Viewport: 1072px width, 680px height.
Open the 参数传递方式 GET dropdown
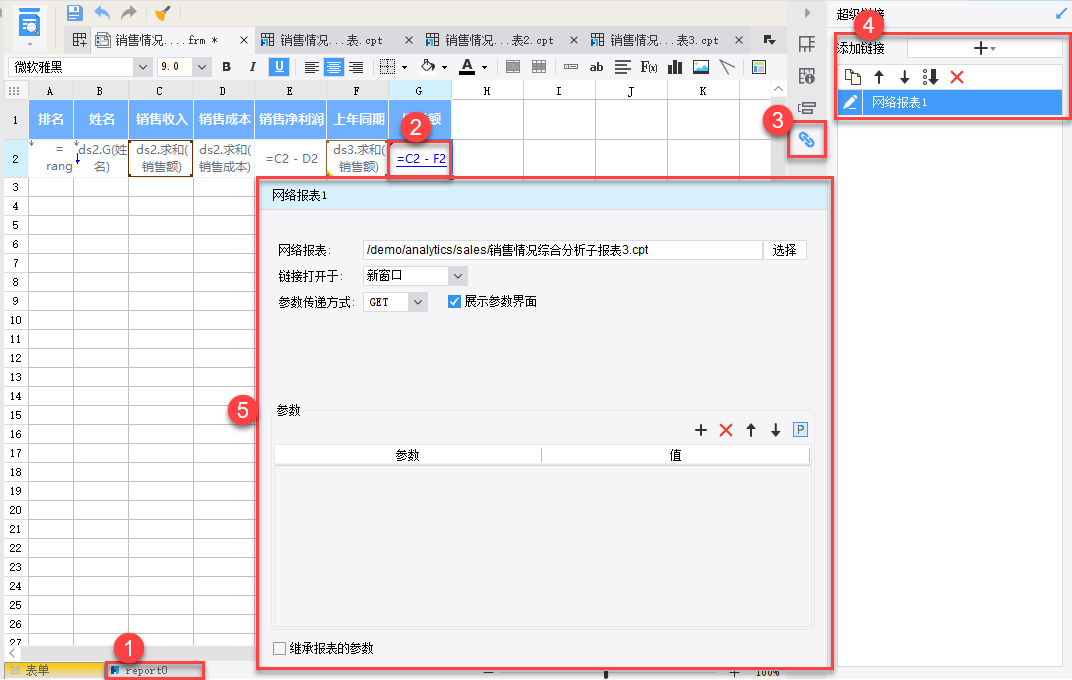tap(395, 301)
